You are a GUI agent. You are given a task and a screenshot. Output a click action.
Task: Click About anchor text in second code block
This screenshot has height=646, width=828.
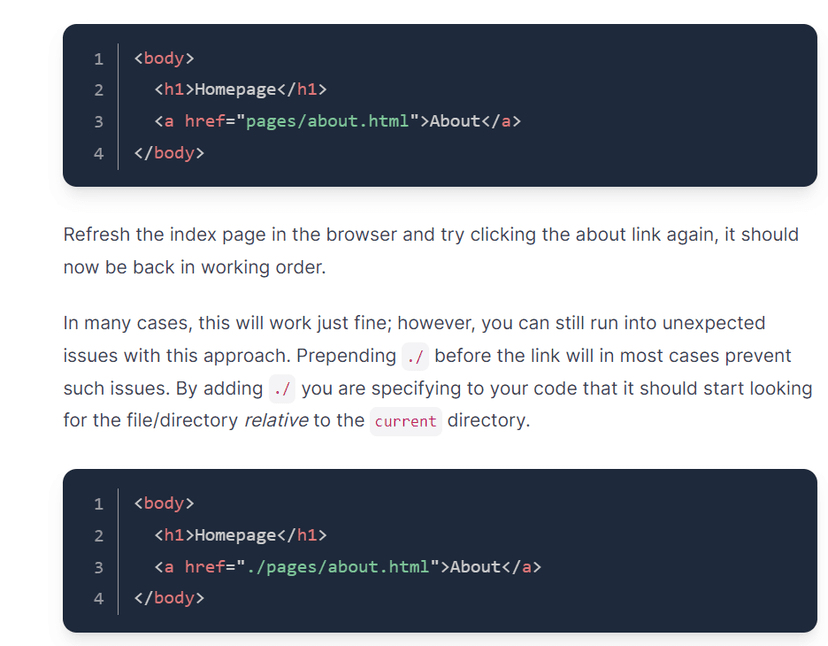tap(475, 567)
